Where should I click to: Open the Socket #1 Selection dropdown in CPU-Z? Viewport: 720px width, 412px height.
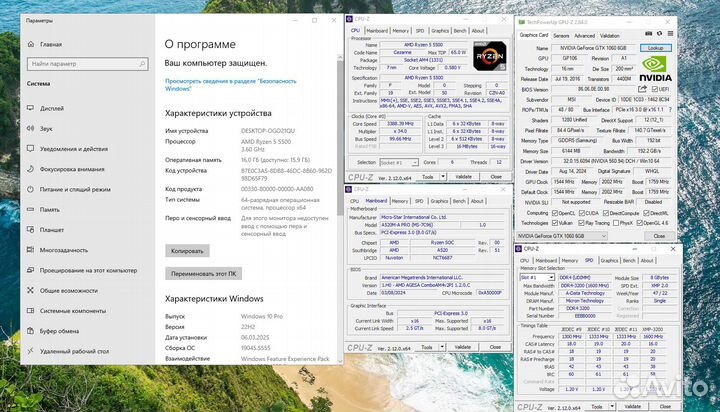pos(399,163)
